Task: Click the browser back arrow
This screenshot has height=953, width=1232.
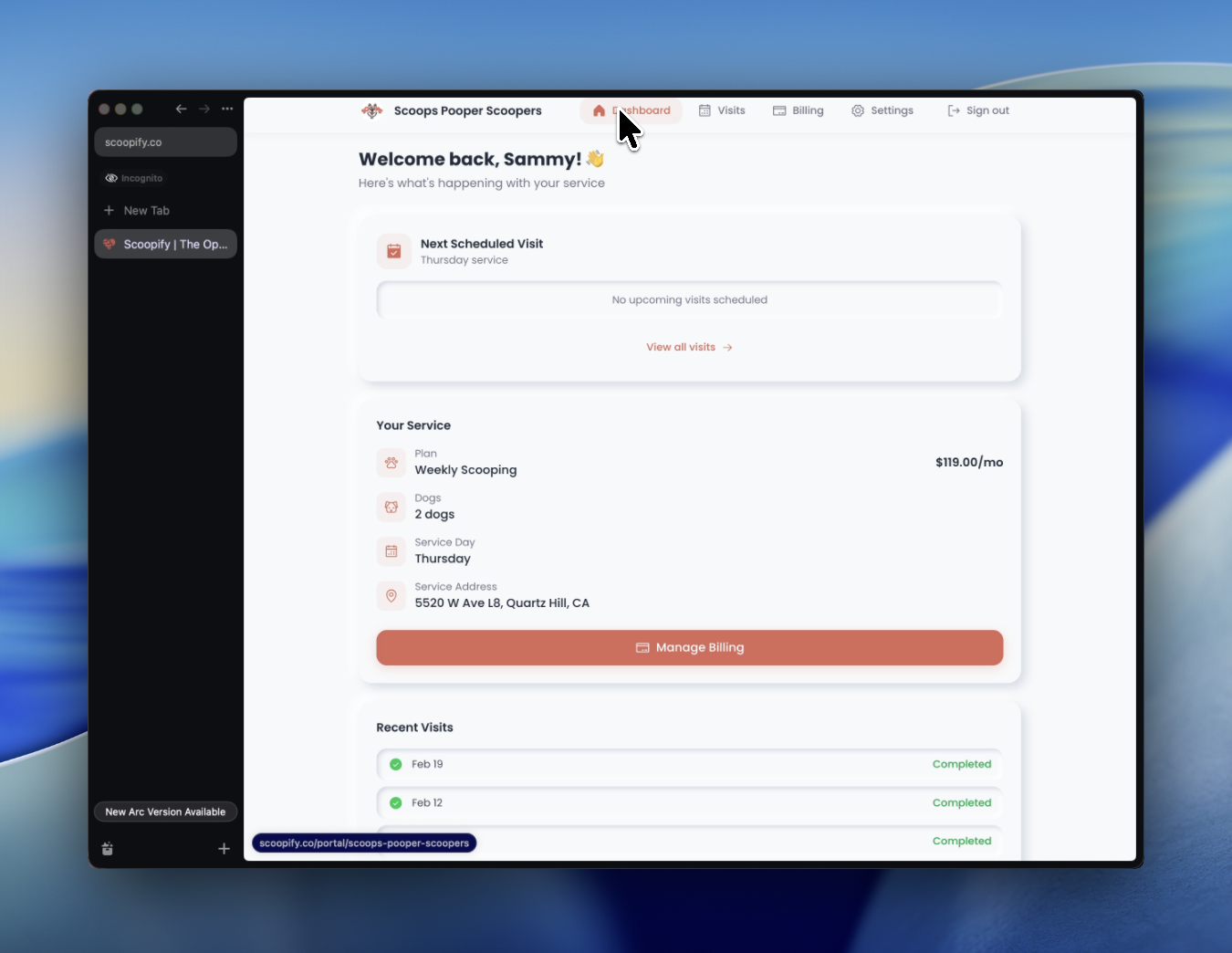Action: (181, 109)
